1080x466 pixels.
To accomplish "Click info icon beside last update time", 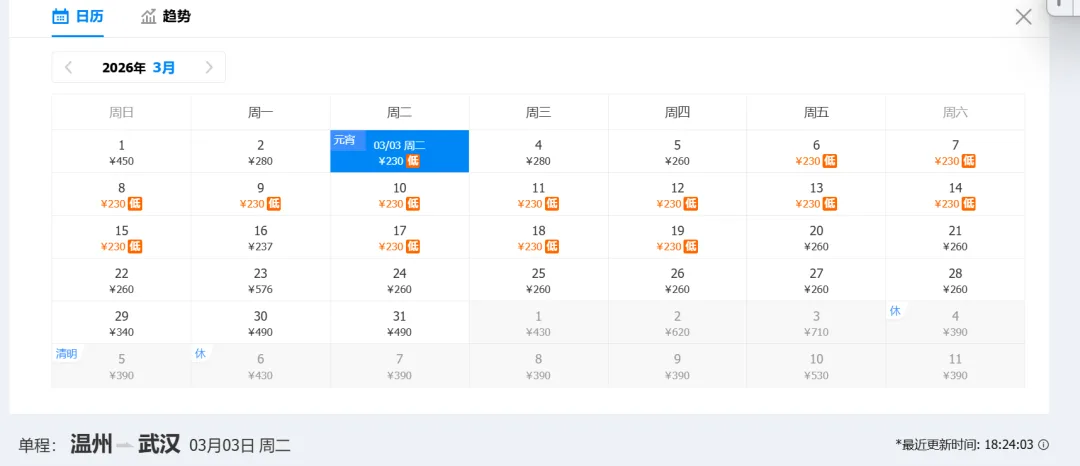I will 1043,445.
